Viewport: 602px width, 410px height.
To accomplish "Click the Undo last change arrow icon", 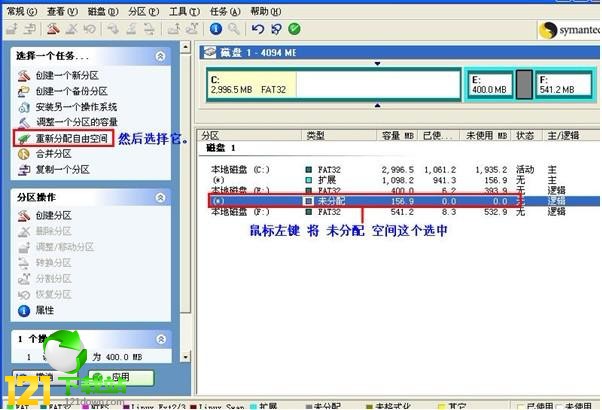I will point(258,29).
